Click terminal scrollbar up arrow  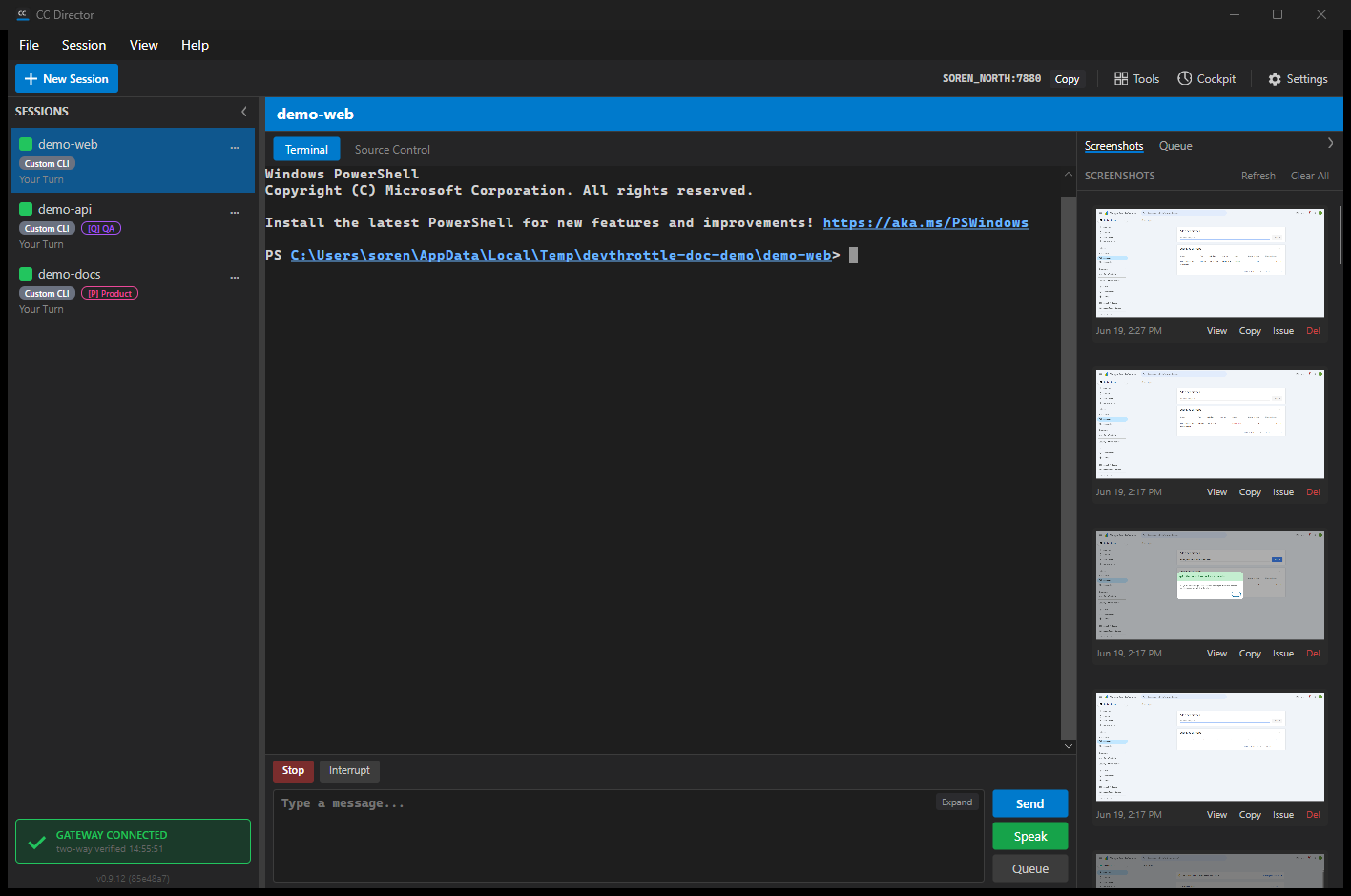click(1069, 174)
